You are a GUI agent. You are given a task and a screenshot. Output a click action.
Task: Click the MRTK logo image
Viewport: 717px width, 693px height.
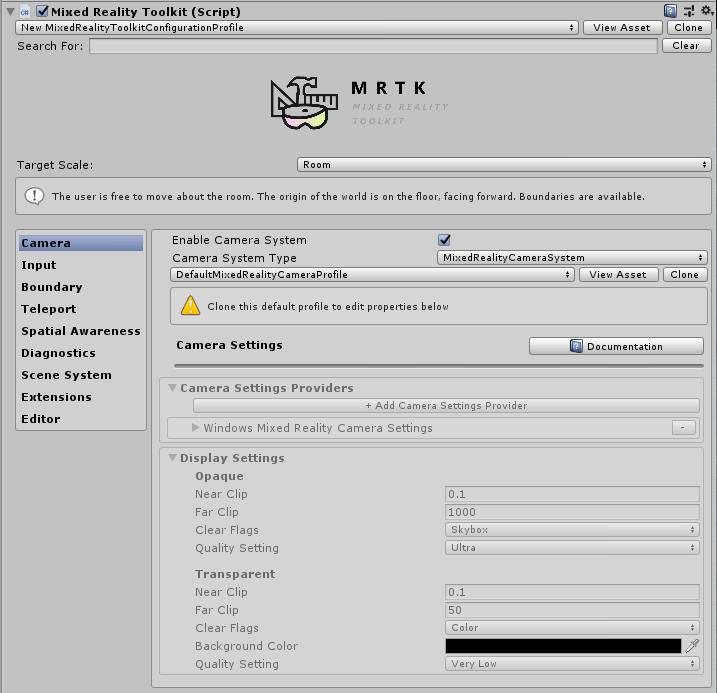299,103
